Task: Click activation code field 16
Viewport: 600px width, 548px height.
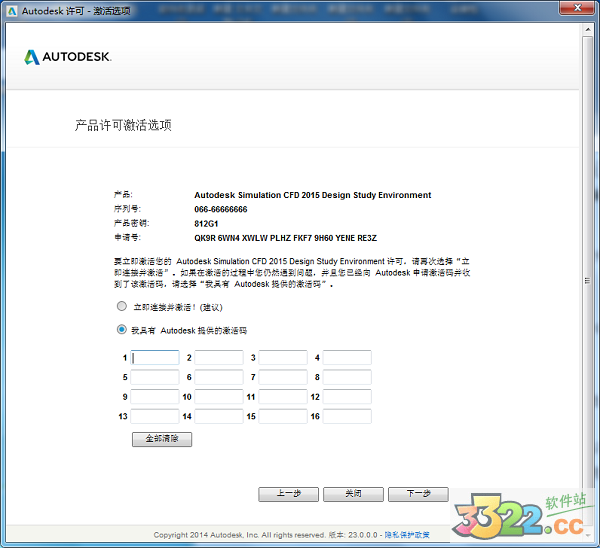Action: click(x=347, y=416)
